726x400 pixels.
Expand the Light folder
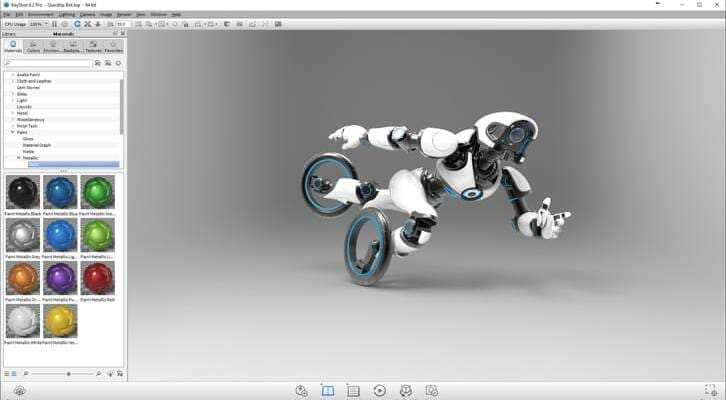[13, 100]
